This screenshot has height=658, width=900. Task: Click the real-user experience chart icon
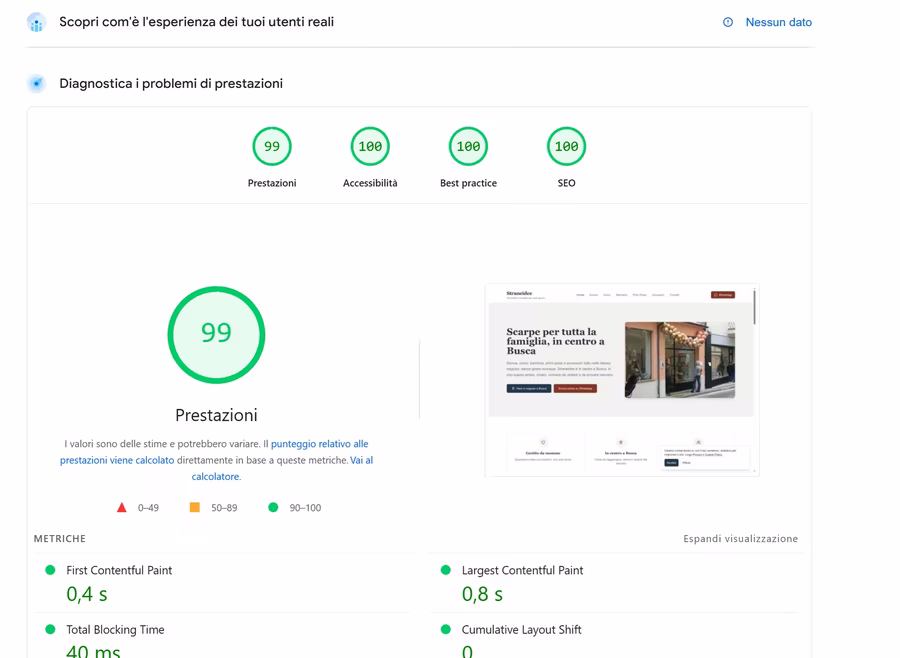point(36,22)
